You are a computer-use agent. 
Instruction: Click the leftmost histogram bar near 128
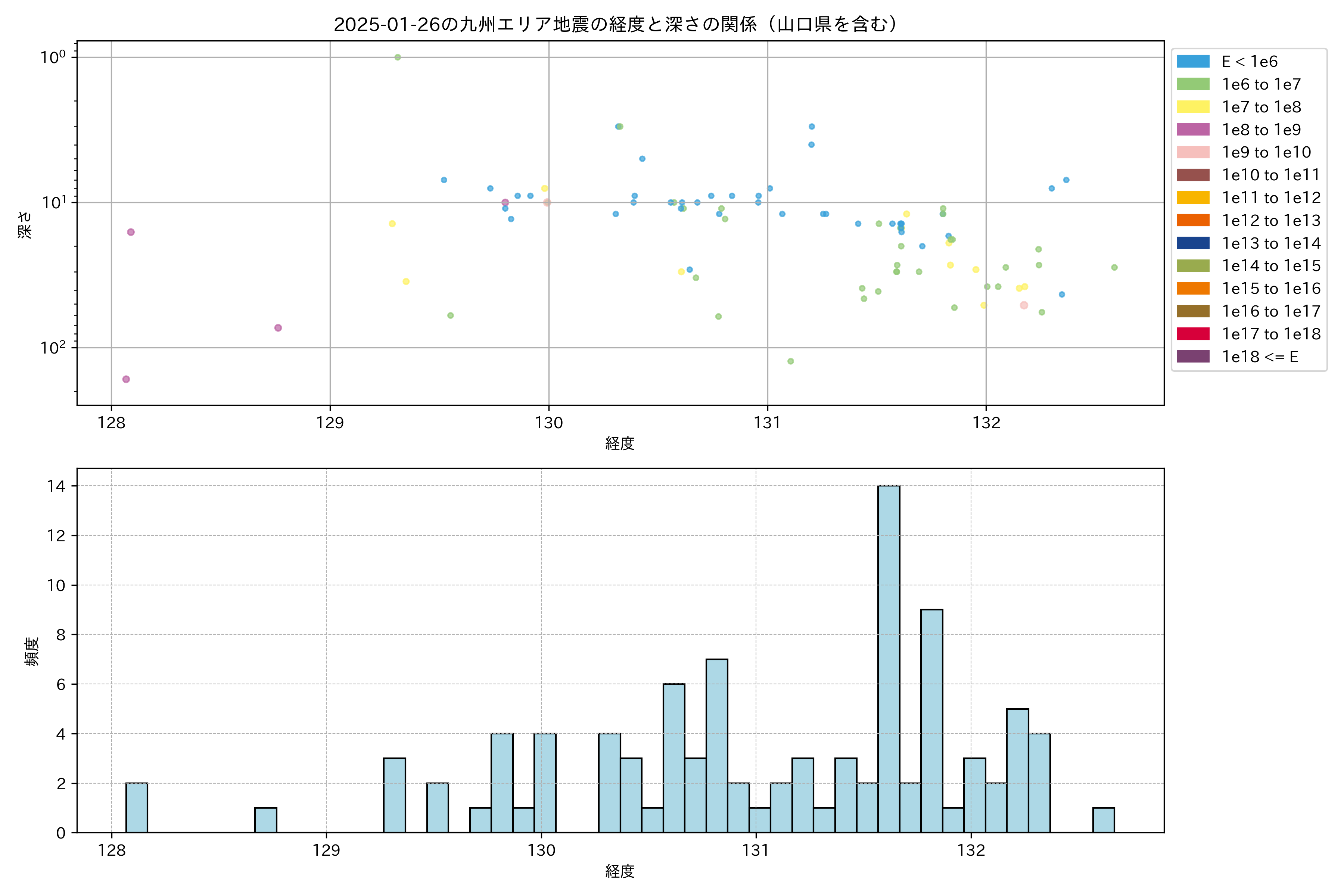137,808
